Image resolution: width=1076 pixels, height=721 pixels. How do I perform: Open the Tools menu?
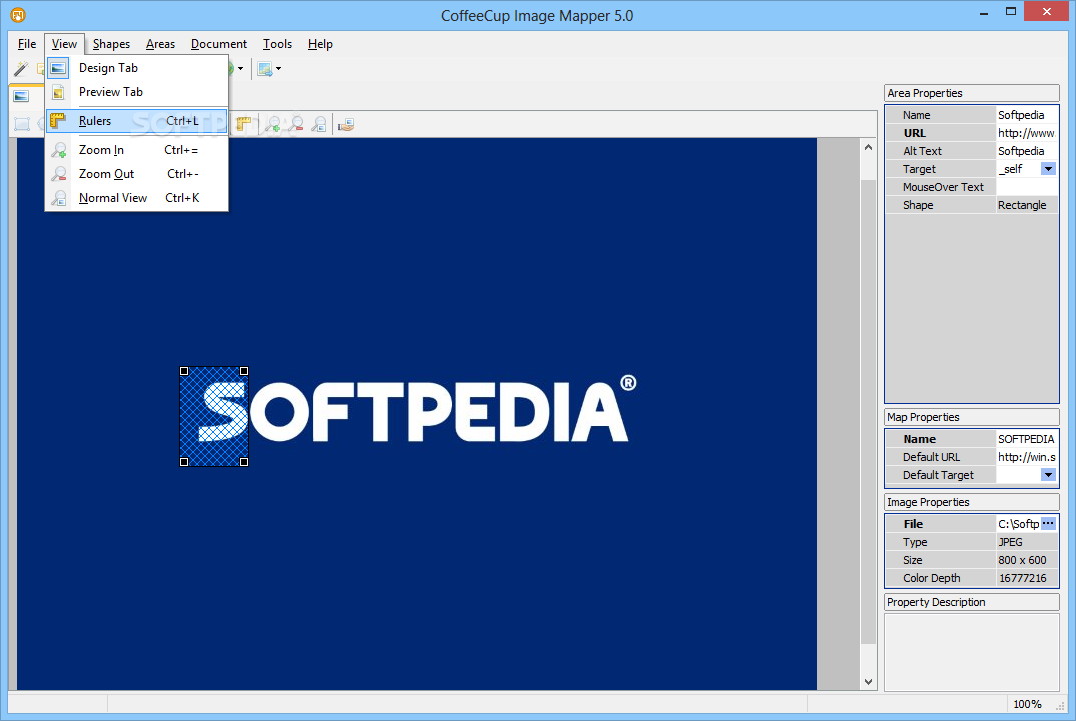click(x=277, y=44)
